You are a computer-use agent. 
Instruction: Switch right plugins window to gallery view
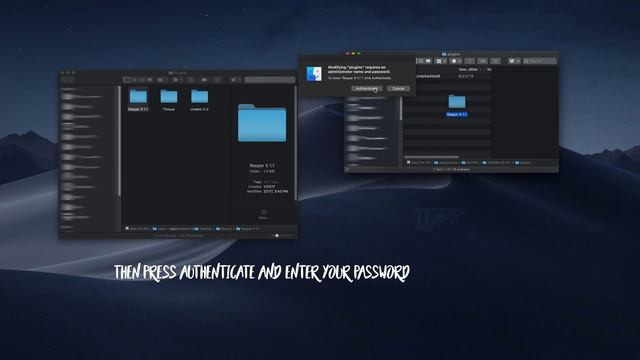coord(428,61)
